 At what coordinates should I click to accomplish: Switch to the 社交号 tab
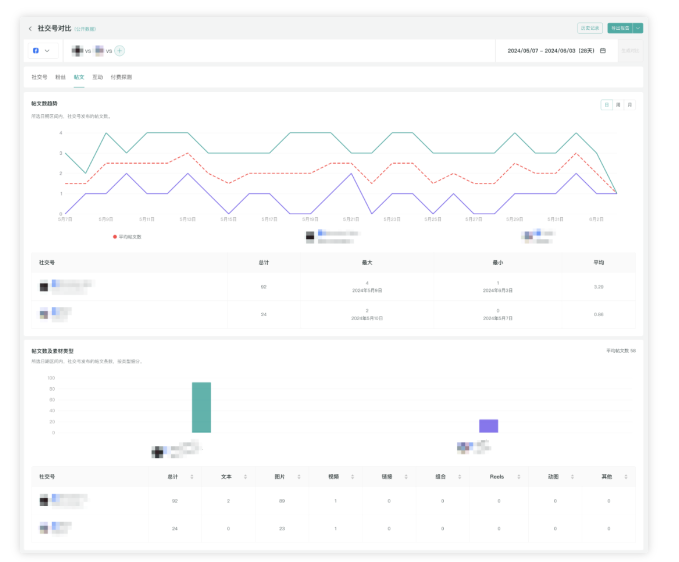coord(39,77)
